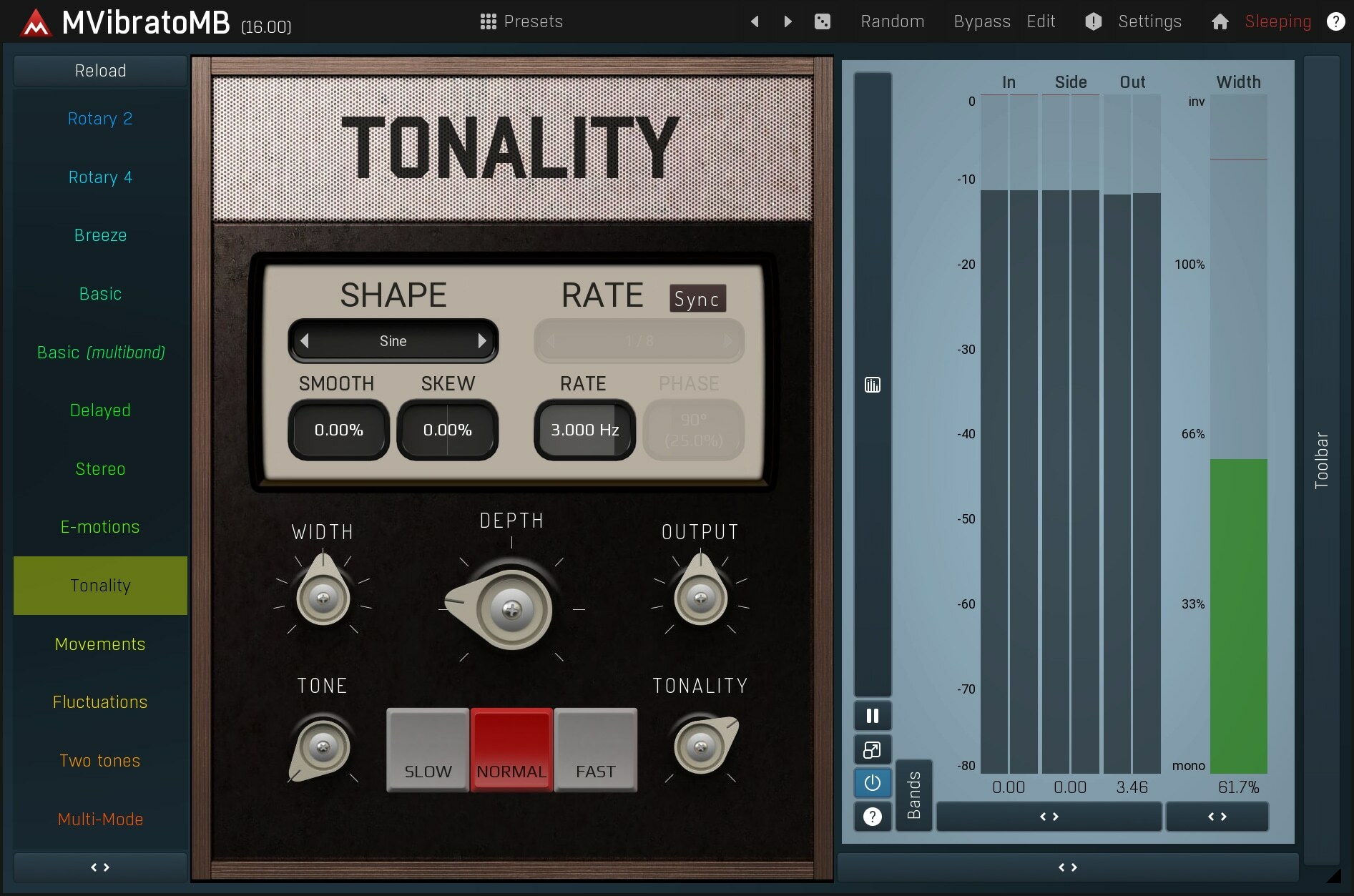Bypass the plugin

pos(981,21)
